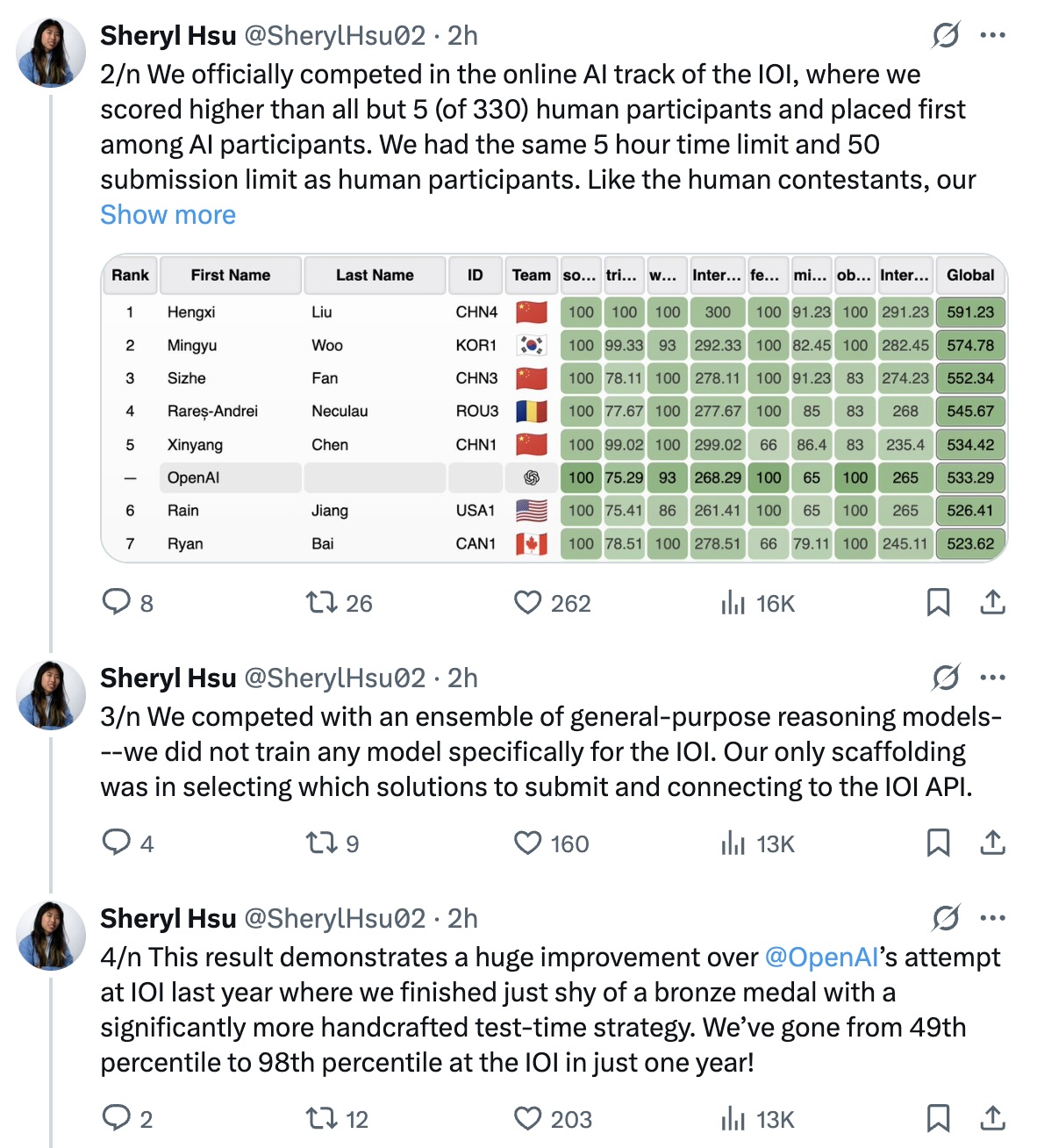Viewport: 1037px width, 1148px height.
Task: Like the 3/n ensemble tweet
Action: click(x=527, y=843)
